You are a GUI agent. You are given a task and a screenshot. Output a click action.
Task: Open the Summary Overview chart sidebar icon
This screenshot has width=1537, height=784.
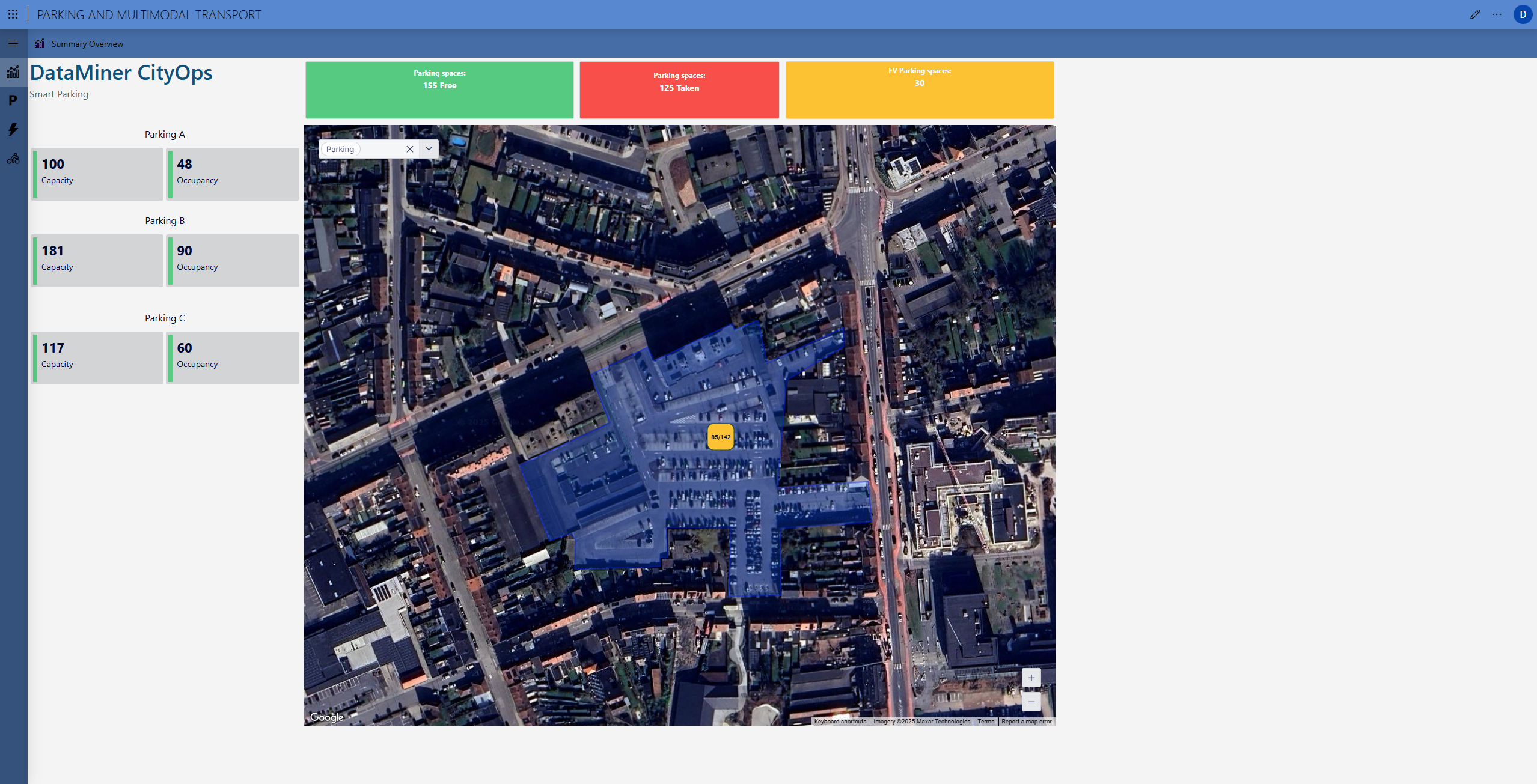point(13,72)
